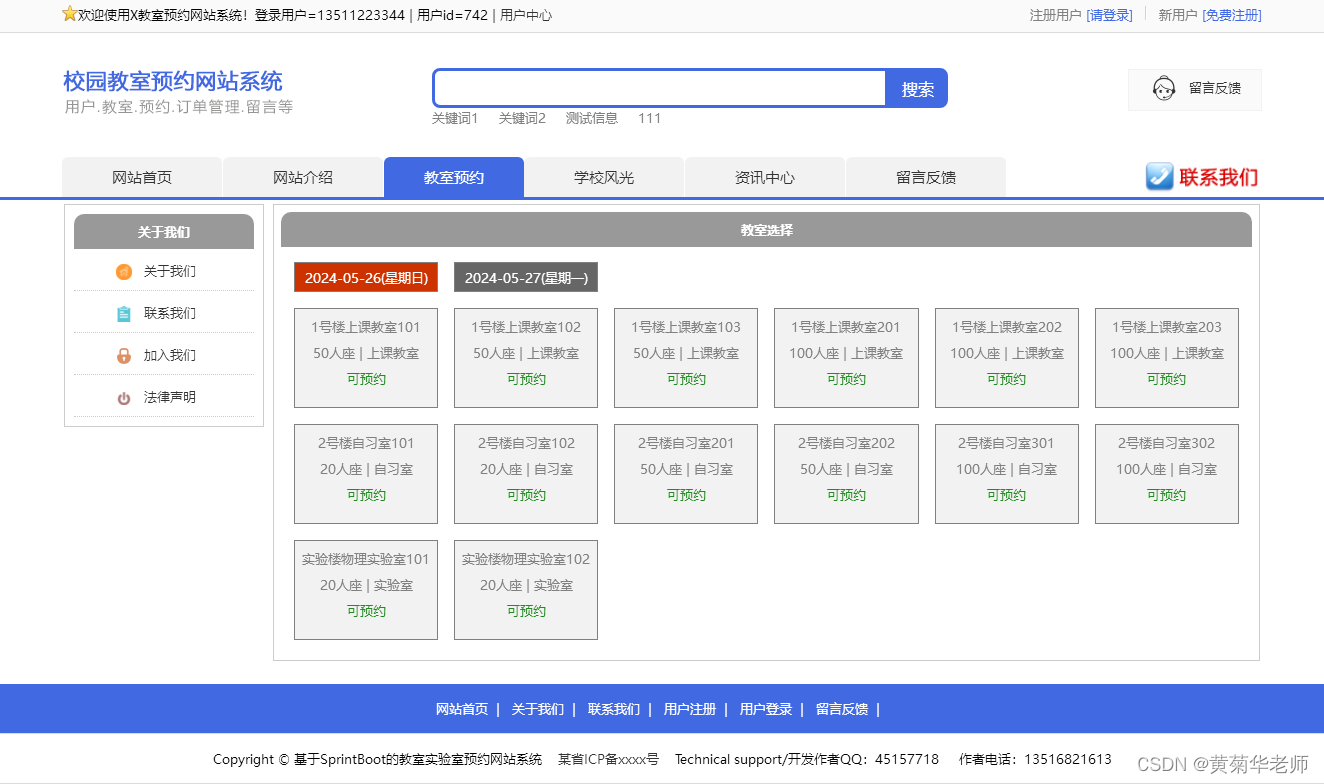Open 法律声明 in sidebar
Screen dimensions: 1324x784
click(170, 398)
